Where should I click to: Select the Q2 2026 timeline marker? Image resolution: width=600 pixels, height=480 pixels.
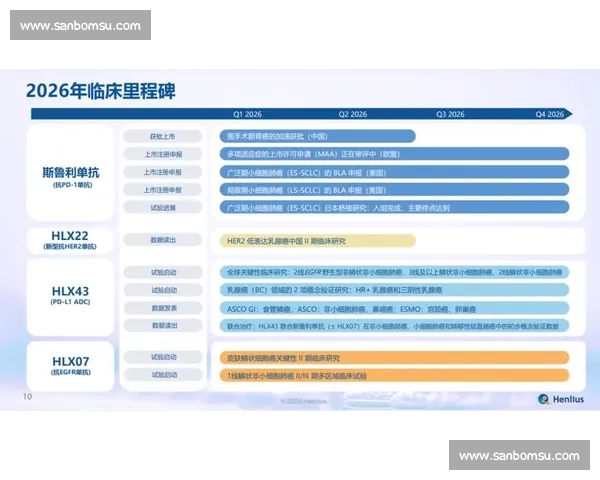353,114
